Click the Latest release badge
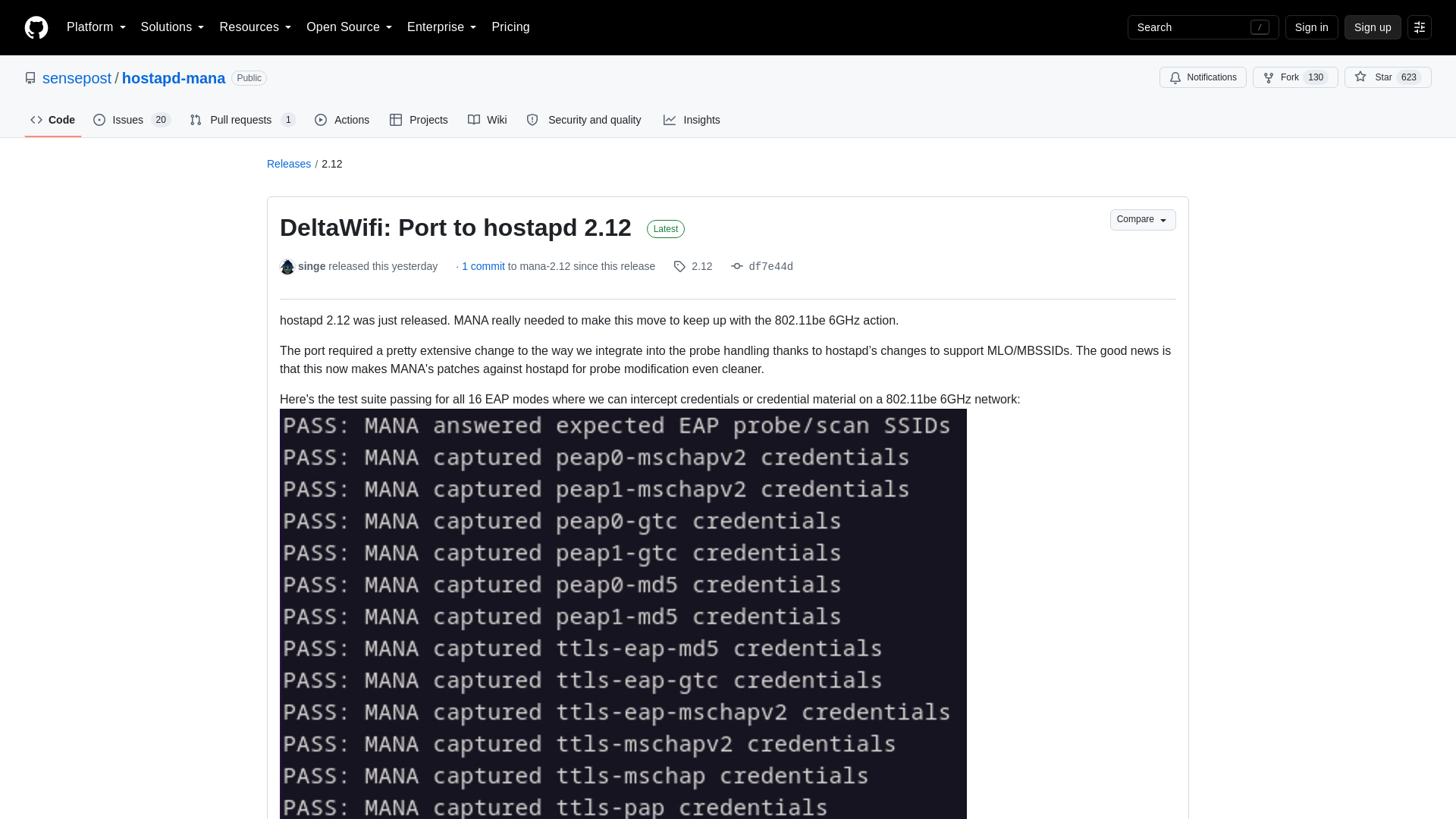 point(666,229)
